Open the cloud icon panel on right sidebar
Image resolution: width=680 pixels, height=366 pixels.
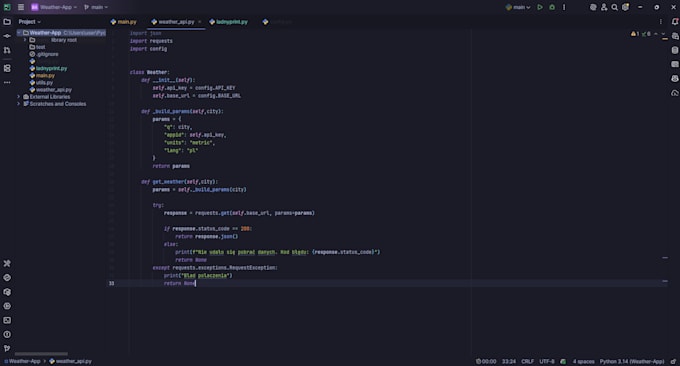675,93
